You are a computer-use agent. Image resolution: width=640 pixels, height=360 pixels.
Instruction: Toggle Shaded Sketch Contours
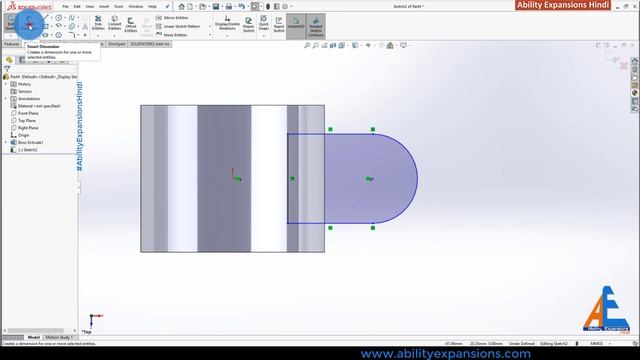click(x=316, y=26)
